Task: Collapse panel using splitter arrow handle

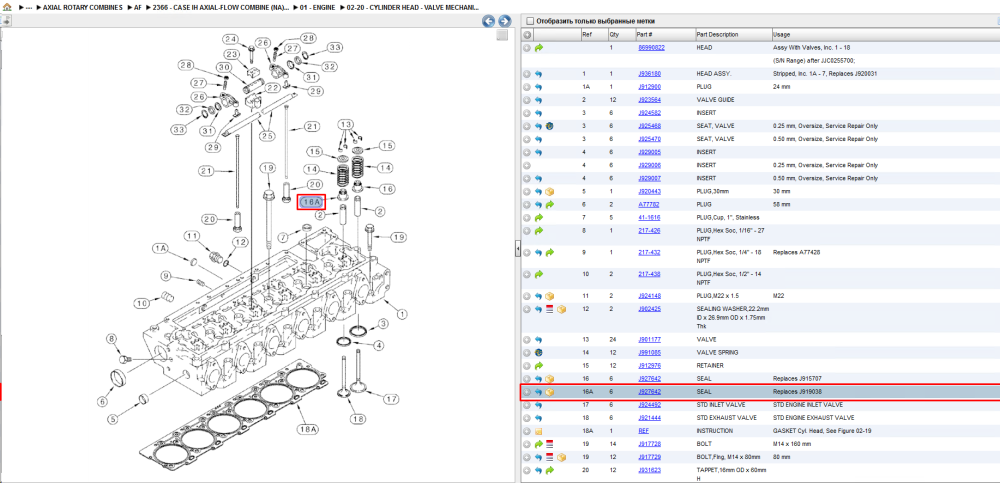Action: click(518, 249)
